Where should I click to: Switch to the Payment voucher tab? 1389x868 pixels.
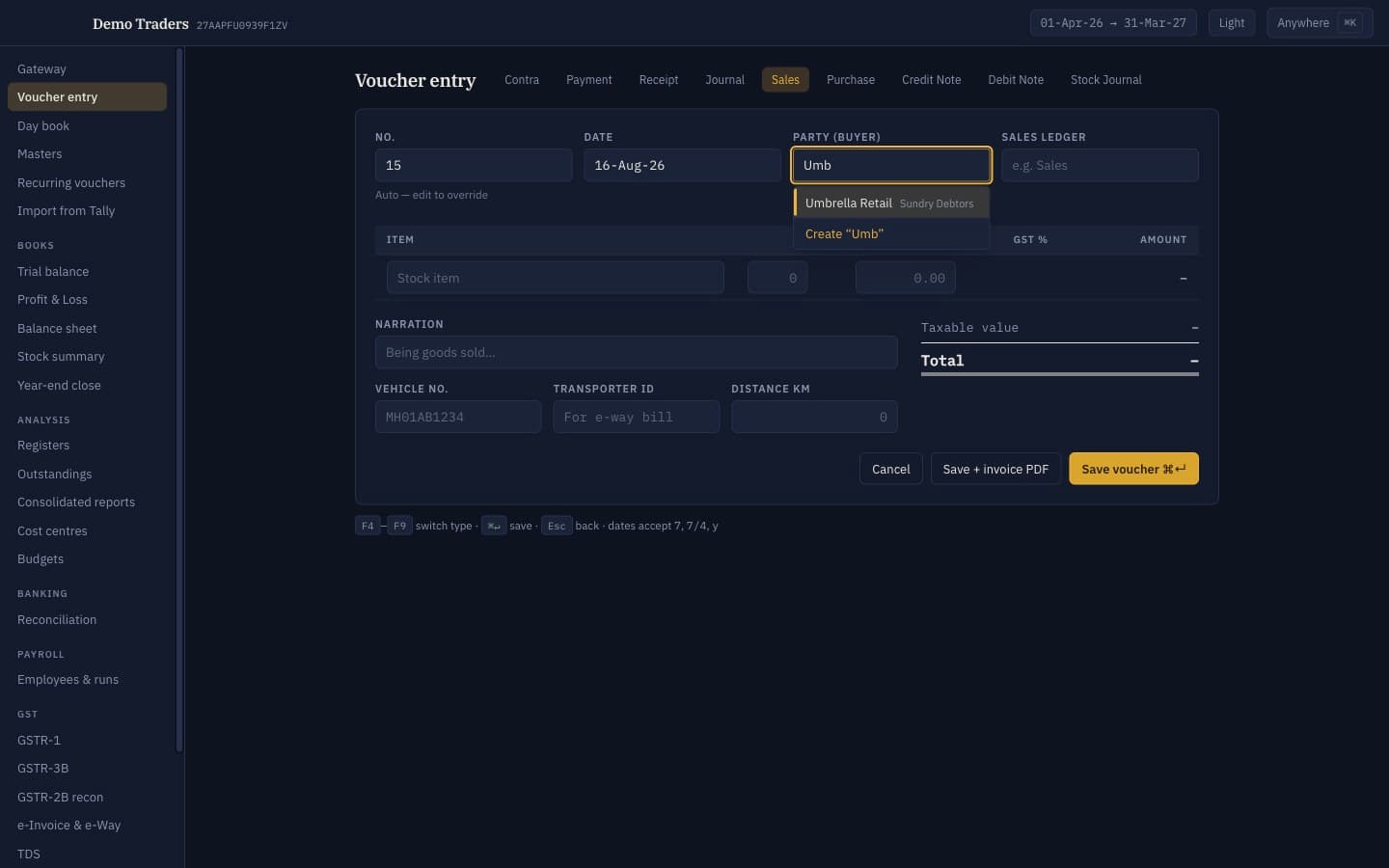588,80
